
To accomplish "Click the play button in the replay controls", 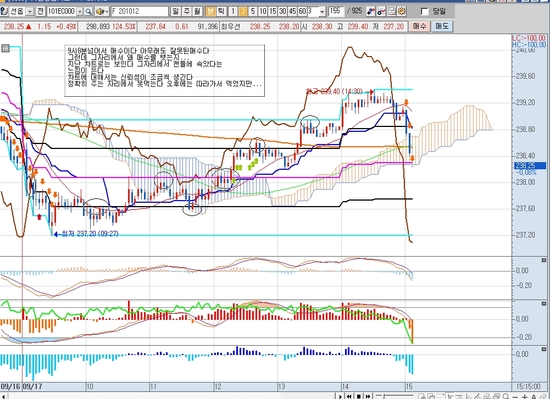I will [340, 396].
